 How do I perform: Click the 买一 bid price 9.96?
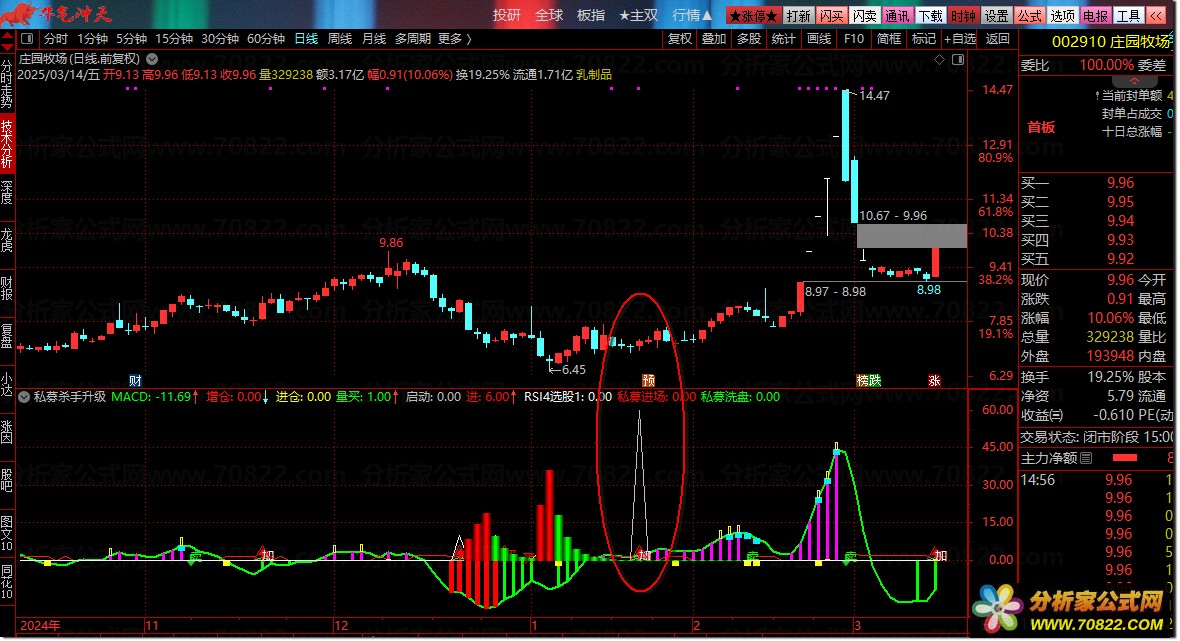click(1120, 183)
